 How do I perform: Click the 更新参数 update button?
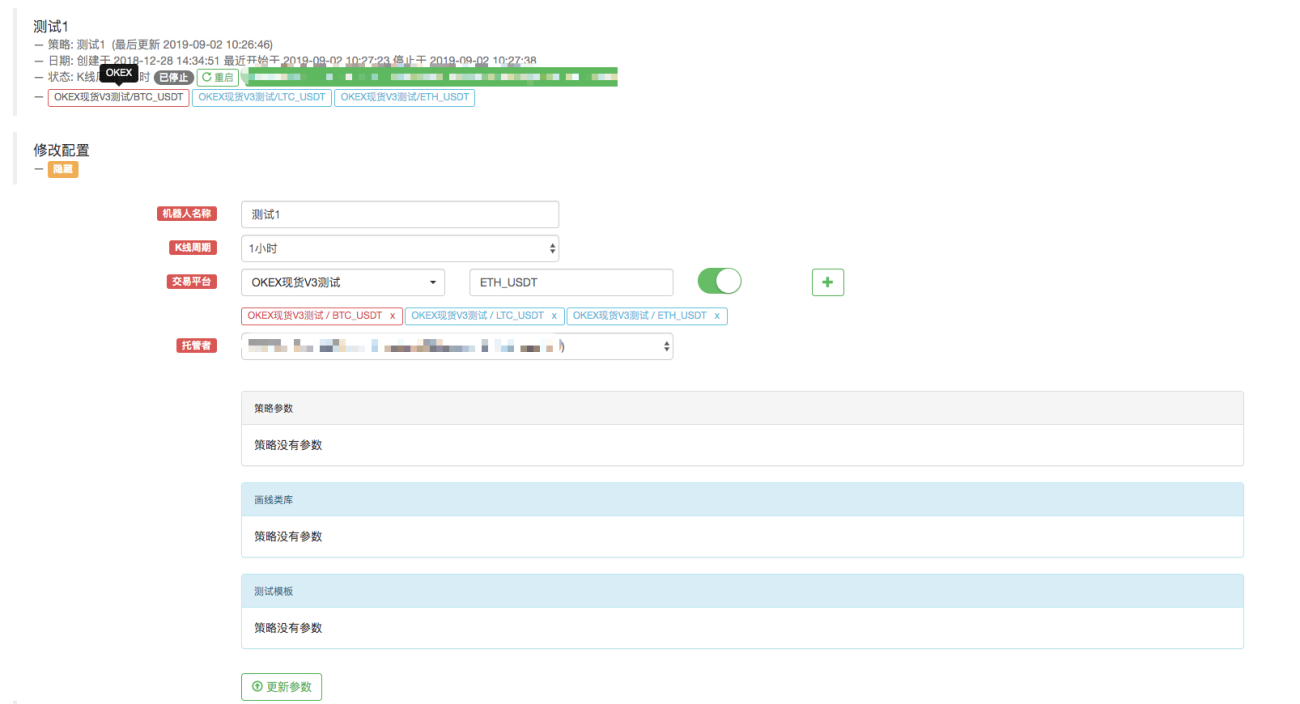[x=281, y=687]
